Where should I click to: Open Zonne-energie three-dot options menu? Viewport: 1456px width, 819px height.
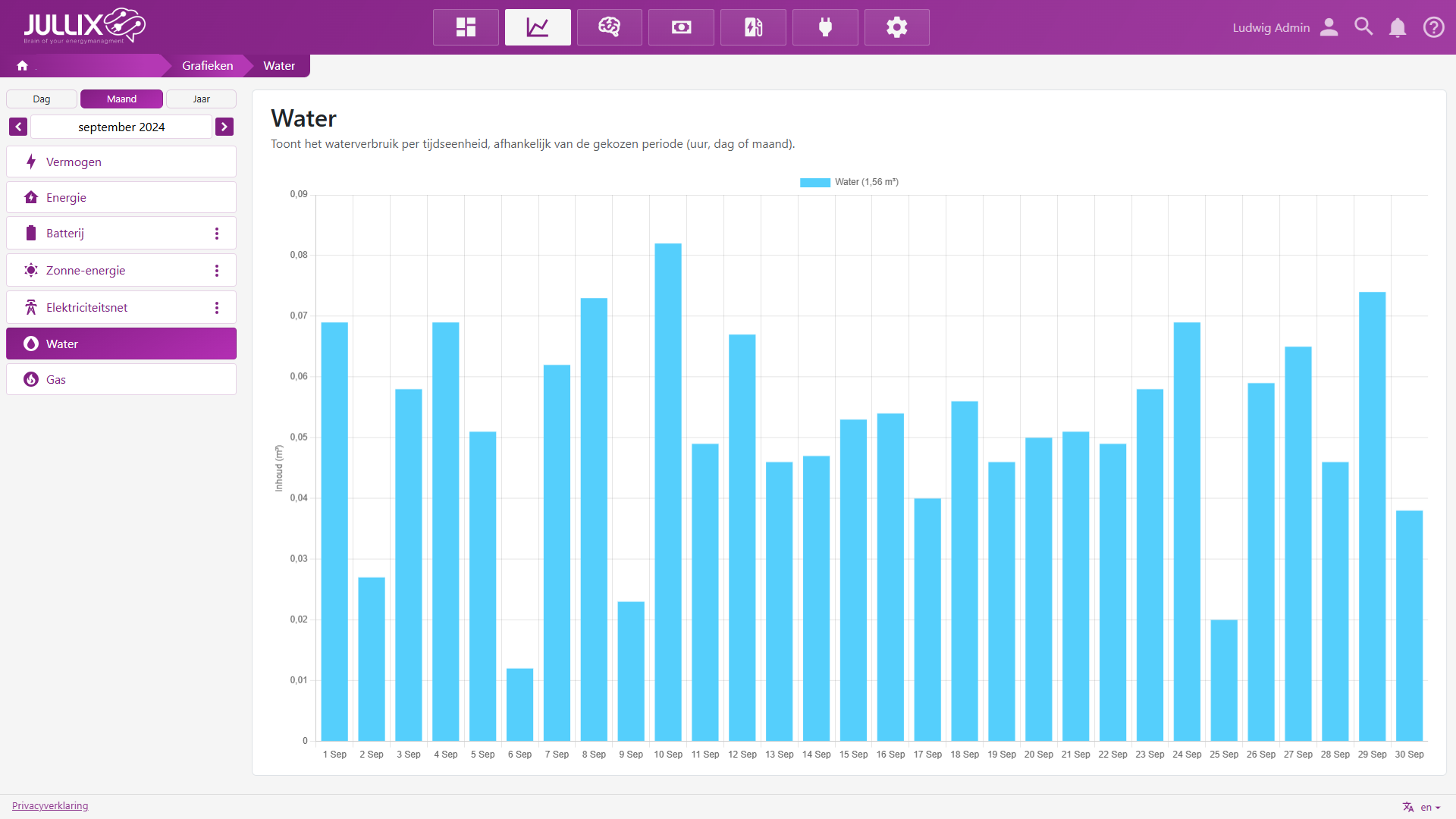coord(217,271)
